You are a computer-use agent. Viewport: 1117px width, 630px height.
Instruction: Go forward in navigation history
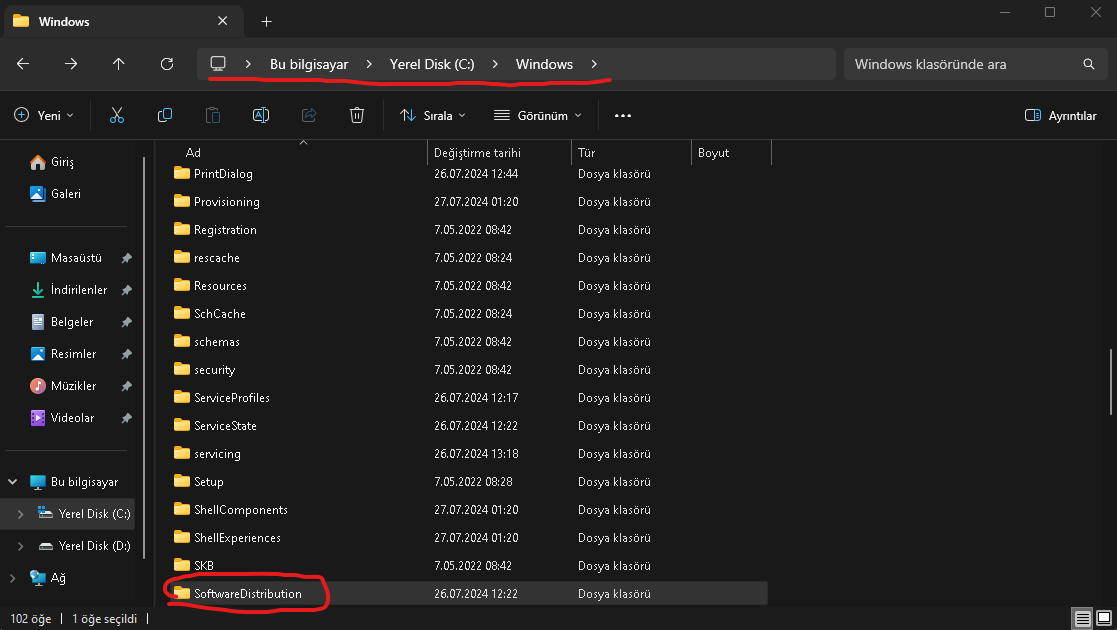[71, 64]
